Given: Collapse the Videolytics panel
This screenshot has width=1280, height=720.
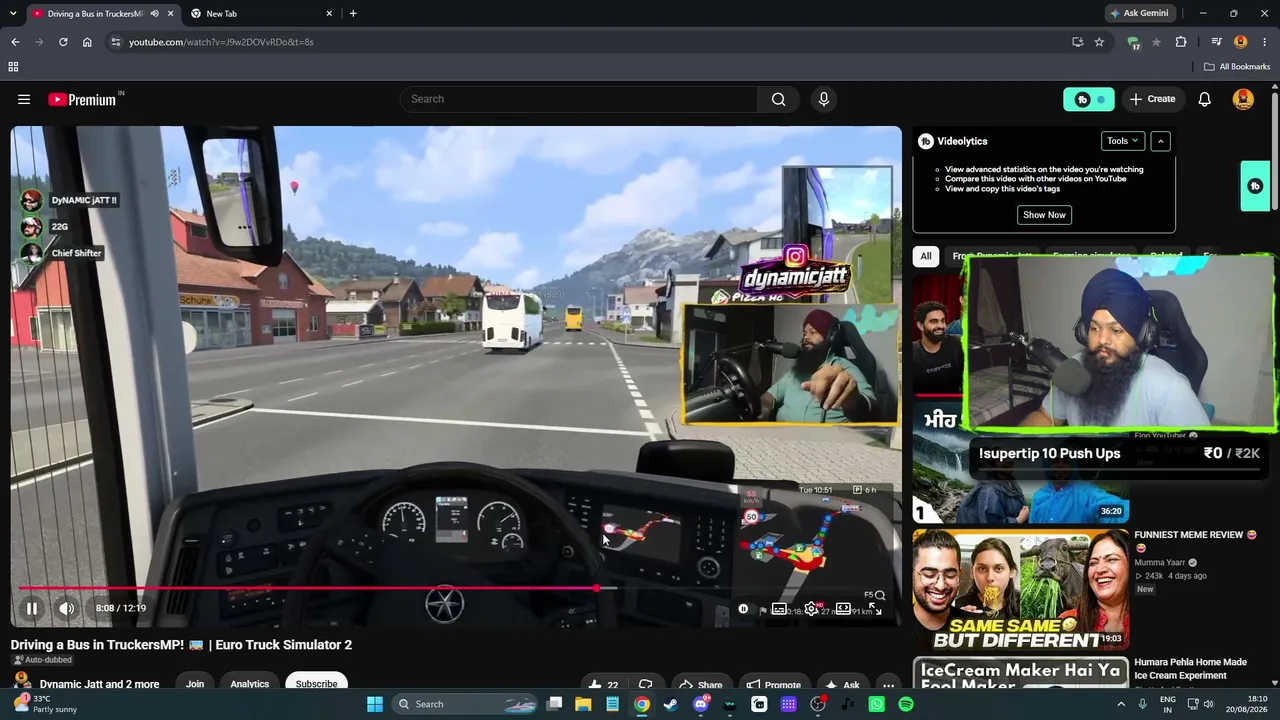Looking at the screenshot, I should pyautogui.click(x=1161, y=141).
